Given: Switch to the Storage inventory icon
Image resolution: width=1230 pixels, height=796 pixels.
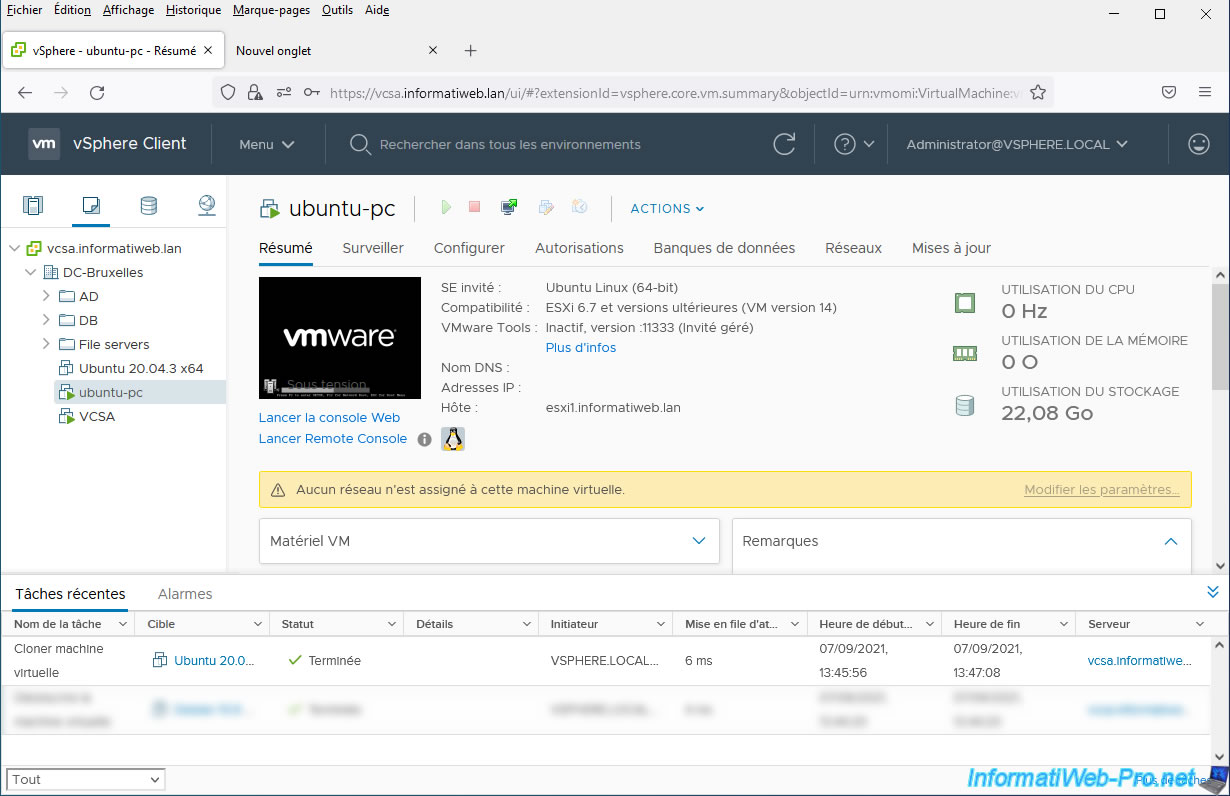Looking at the screenshot, I should [x=148, y=206].
